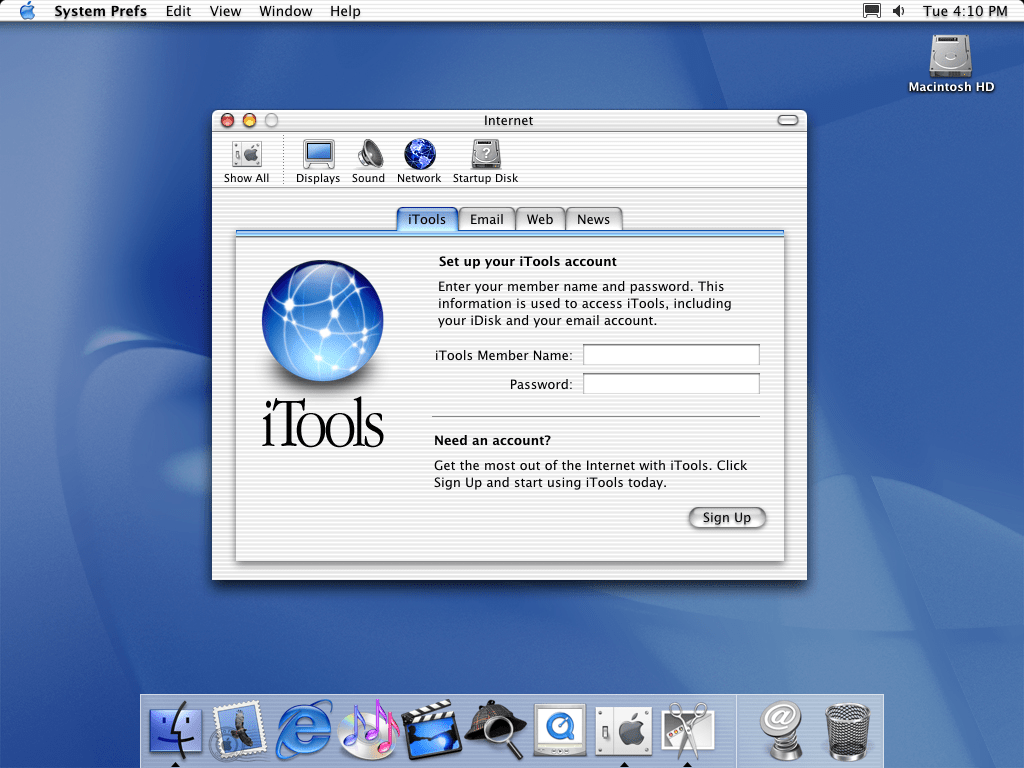Open the Displays preference pane

coord(318,161)
